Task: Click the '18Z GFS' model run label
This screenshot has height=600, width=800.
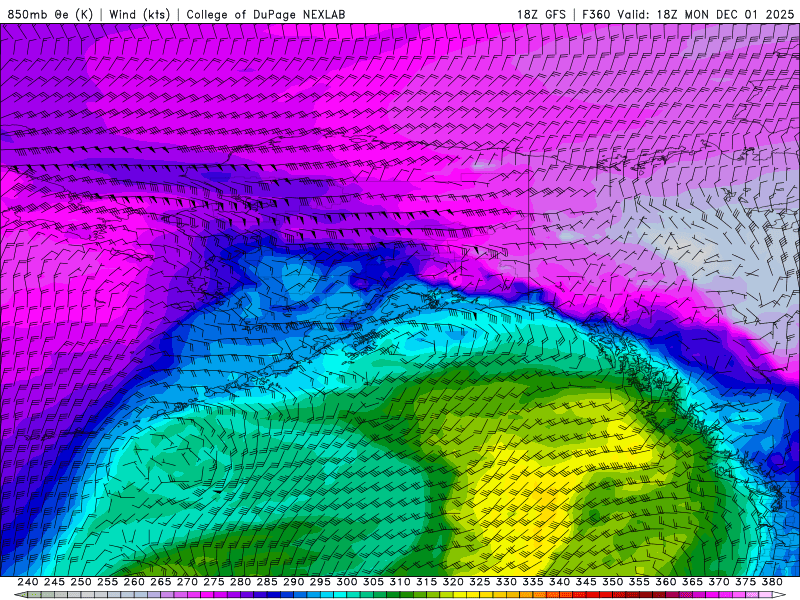Action: point(541,14)
